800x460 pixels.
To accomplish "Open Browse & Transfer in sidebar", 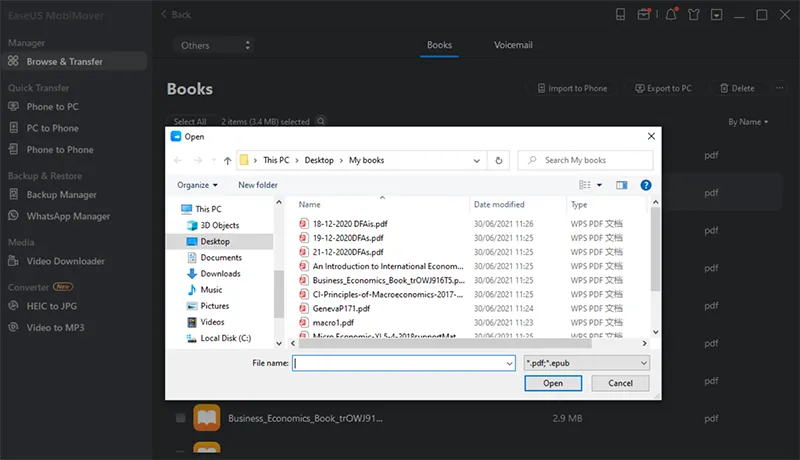I will (73, 61).
